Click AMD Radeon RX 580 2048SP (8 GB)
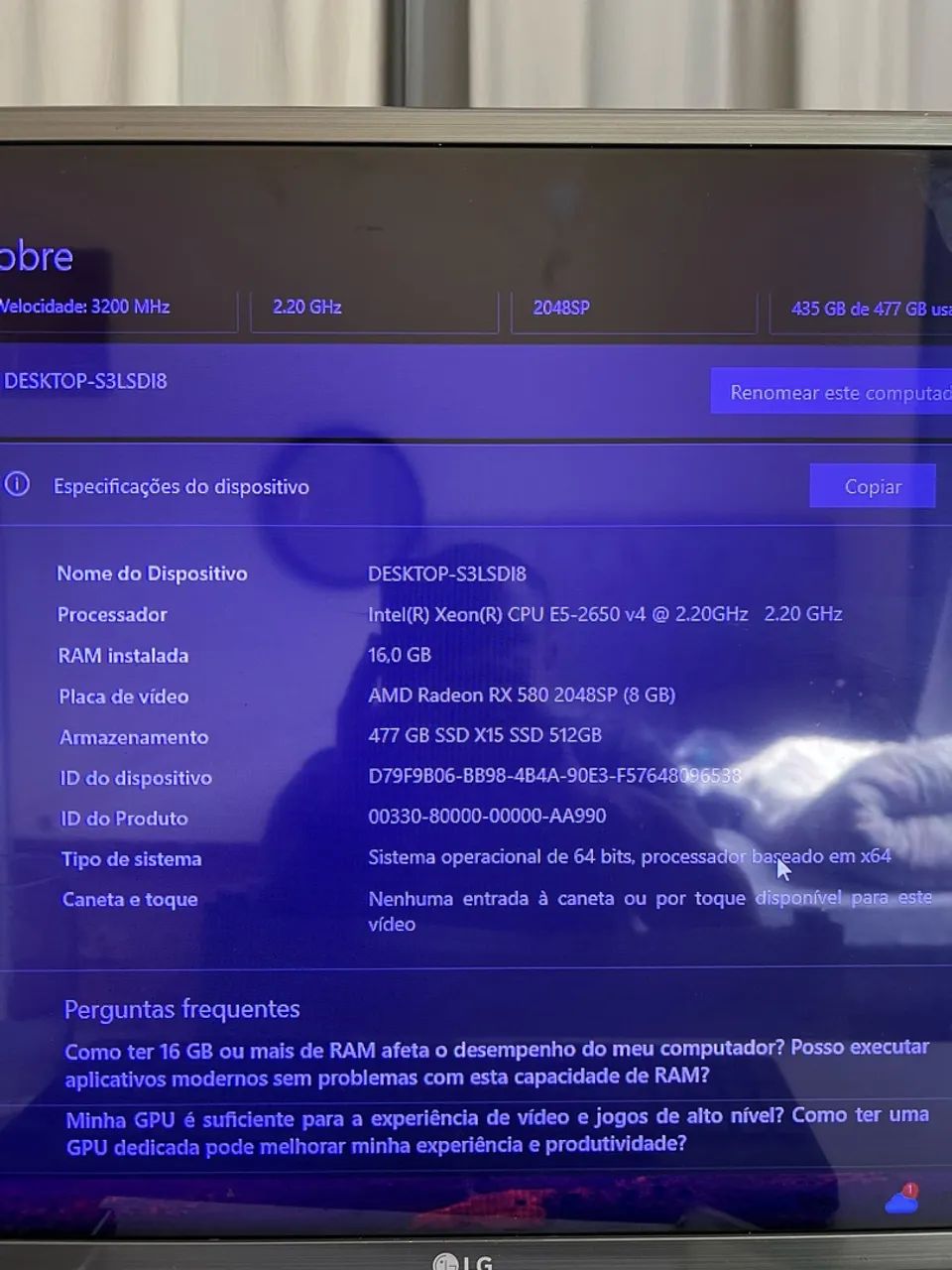Image resolution: width=952 pixels, height=1270 pixels. pos(522,695)
